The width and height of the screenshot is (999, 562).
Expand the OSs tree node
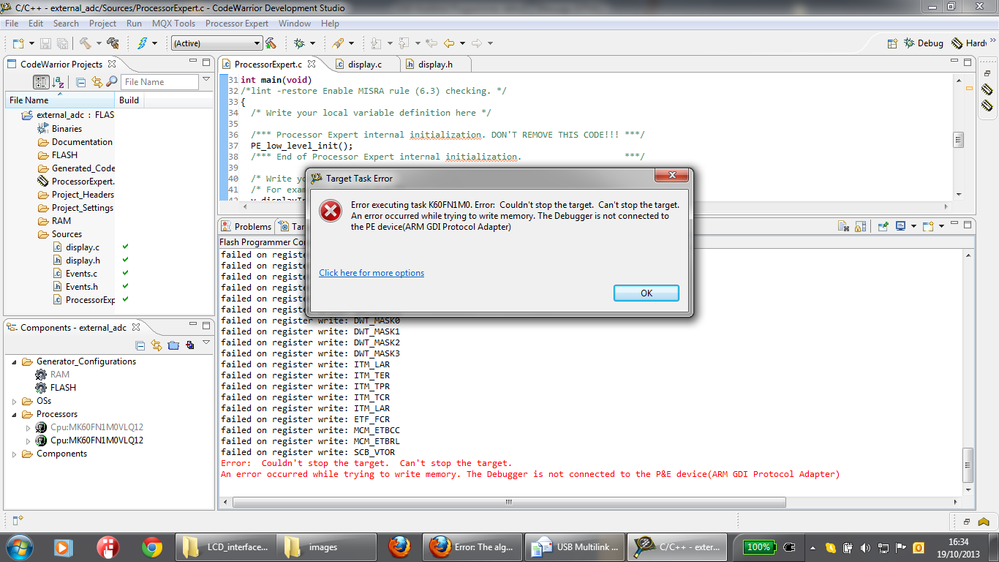pyautogui.click(x=14, y=401)
